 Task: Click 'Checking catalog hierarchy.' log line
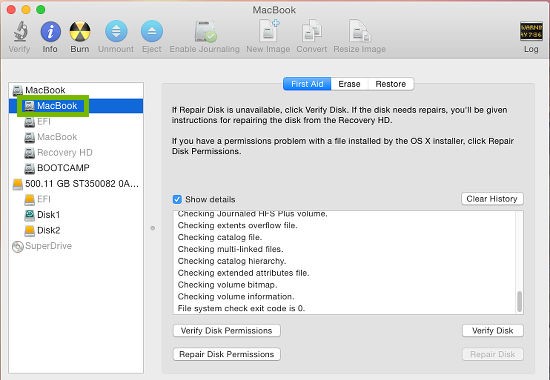[232, 261]
